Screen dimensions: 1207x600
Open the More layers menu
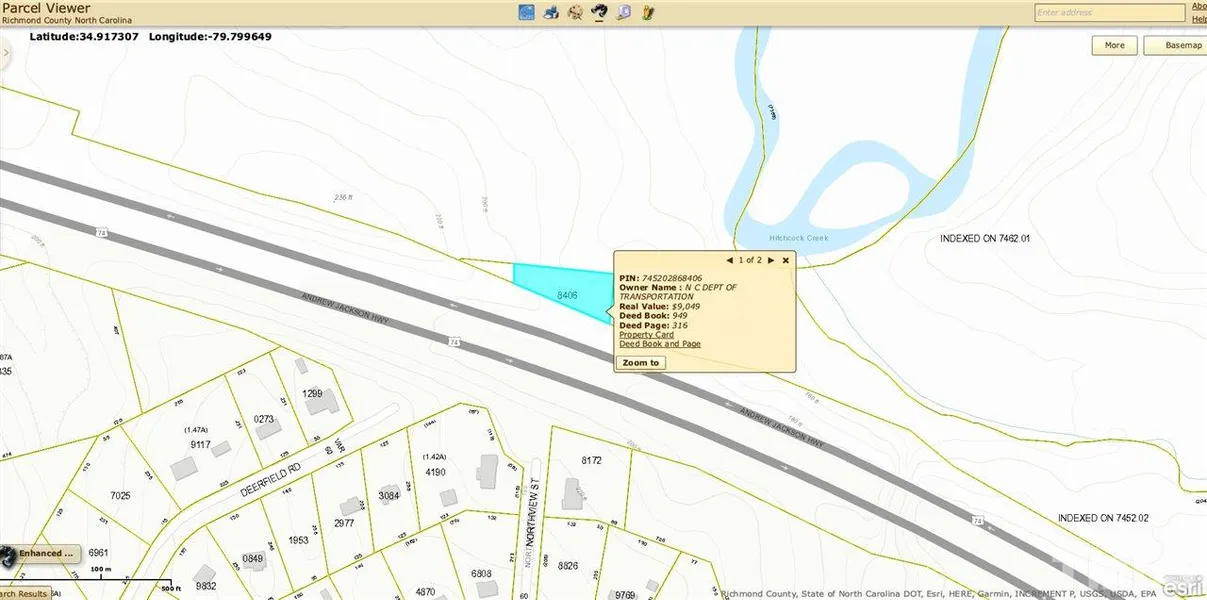tap(1114, 45)
